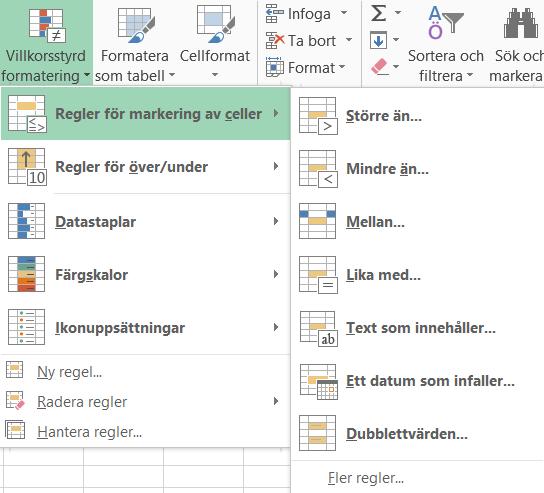Expand the Färgskalor submenu arrow

coord(276,274)
